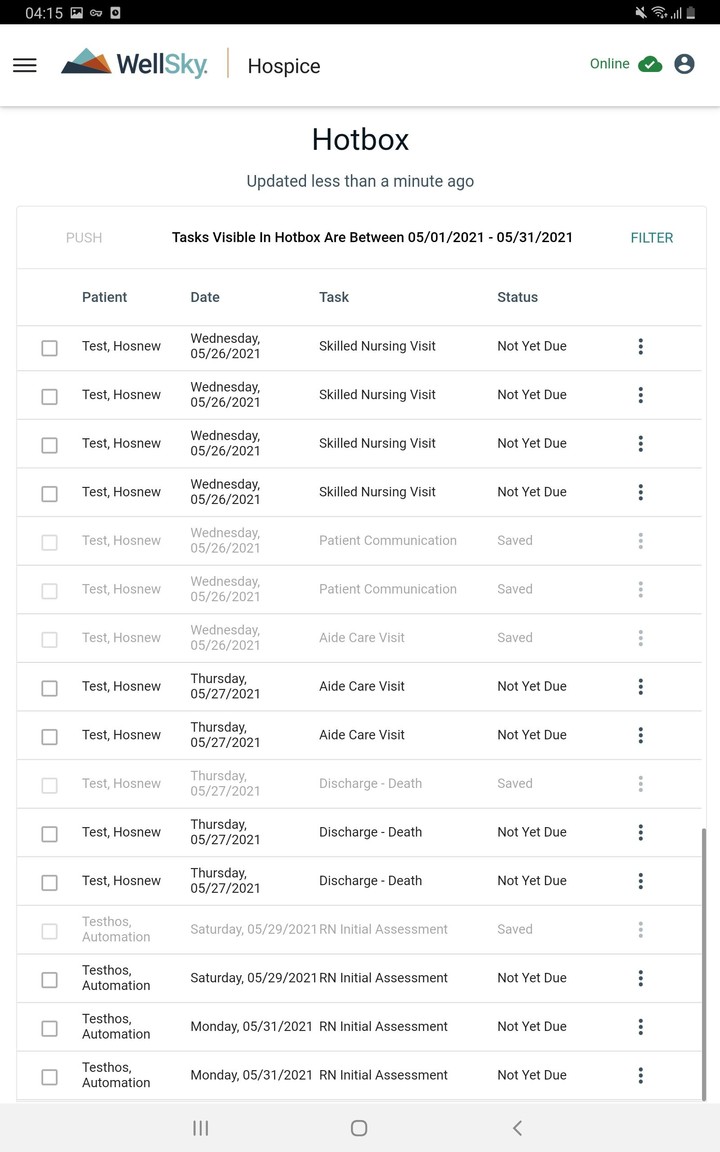
Task: Sort by the Patient column header
Action: click(105, 297)
